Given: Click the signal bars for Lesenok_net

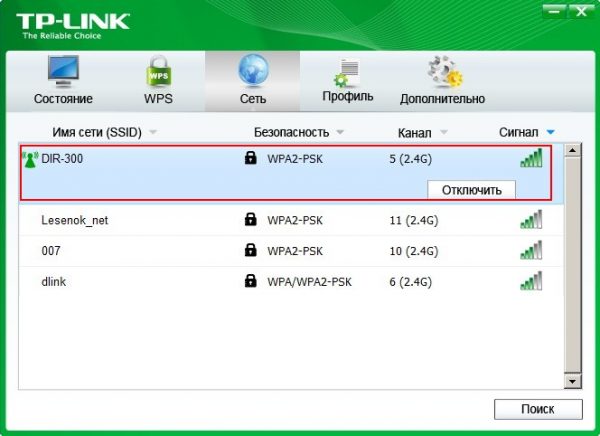Looking at the screenshot, I should coord(531,219).
